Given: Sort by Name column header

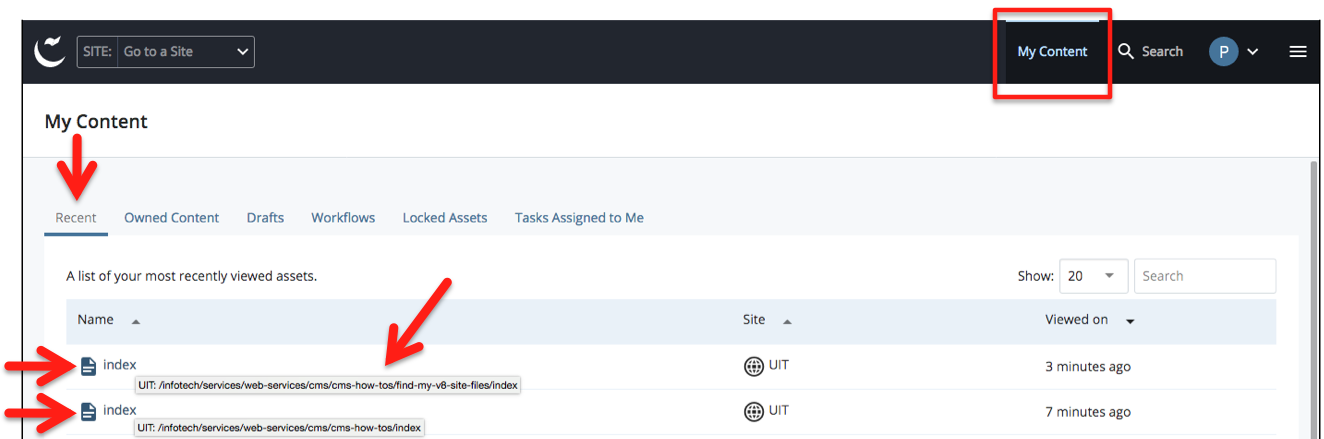Looking at the screenshot, I should pyautogui.click(x=96, y=320).
